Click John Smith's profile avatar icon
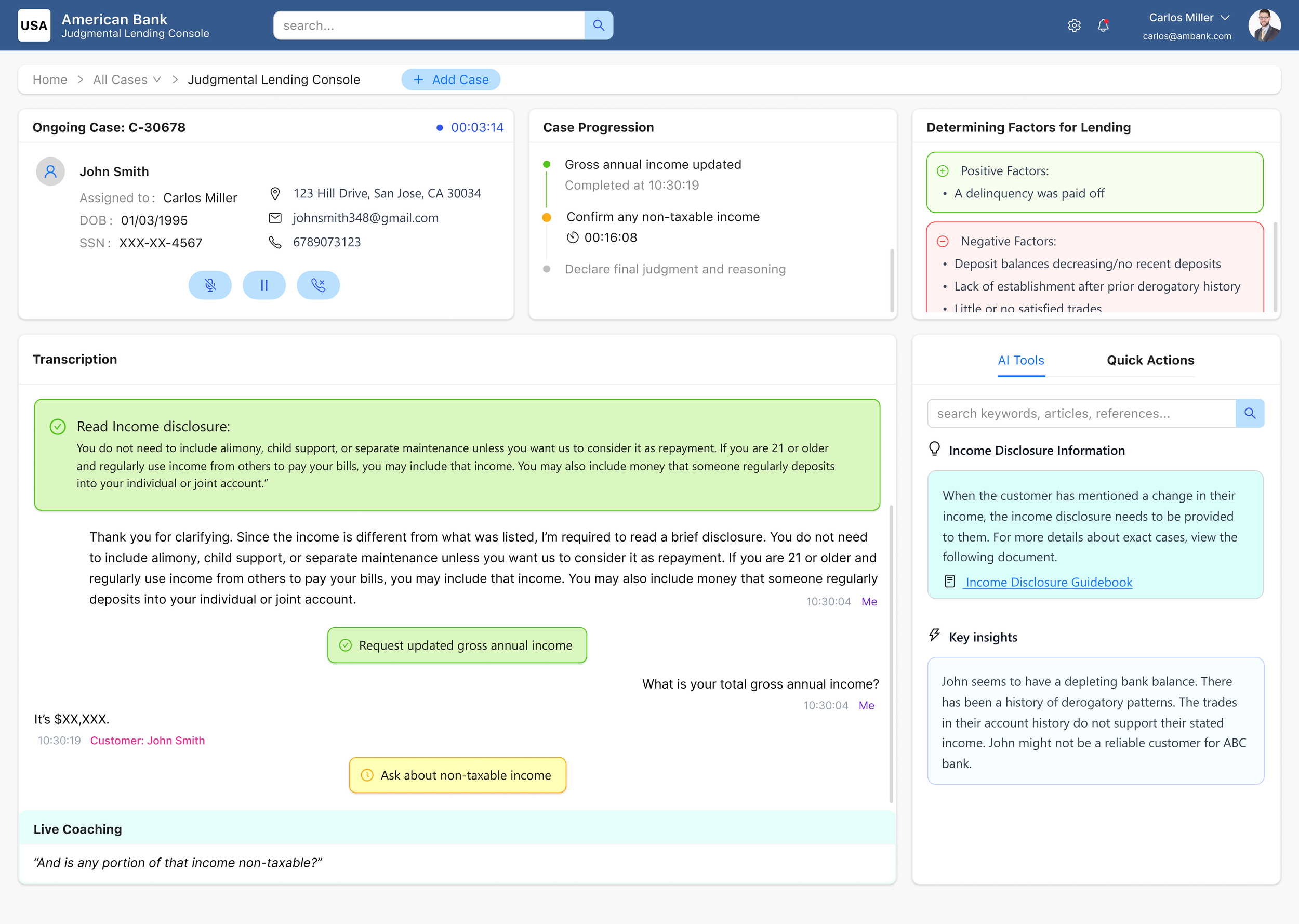This screenshot has height=924, width=1299. pos(50,171)
